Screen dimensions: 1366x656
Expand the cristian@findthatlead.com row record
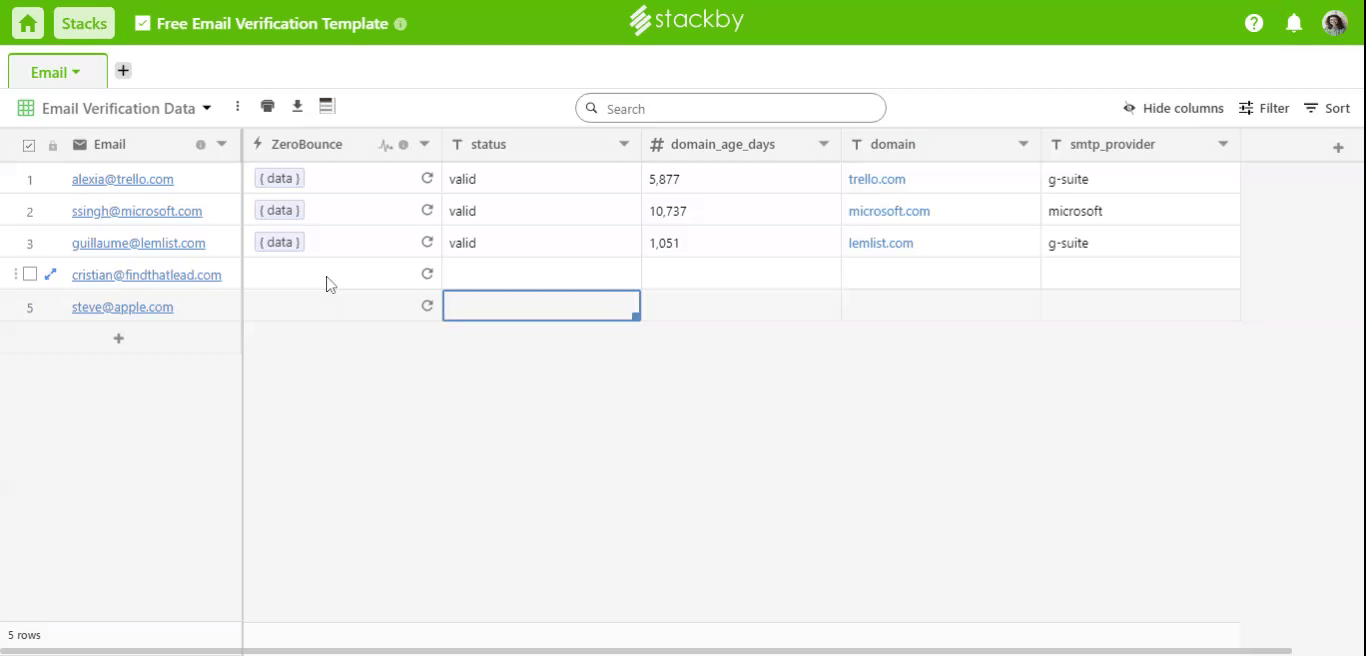coord(51,274)
